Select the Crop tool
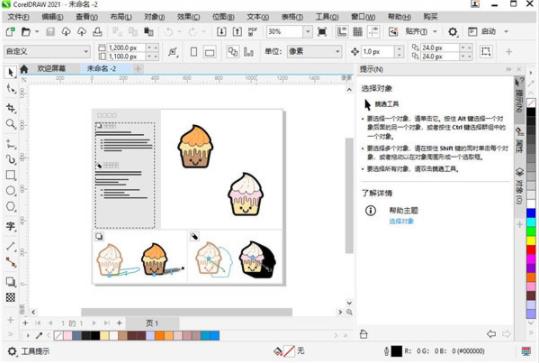Viewport: 539px width, 363px height. [x=11, y=108]
